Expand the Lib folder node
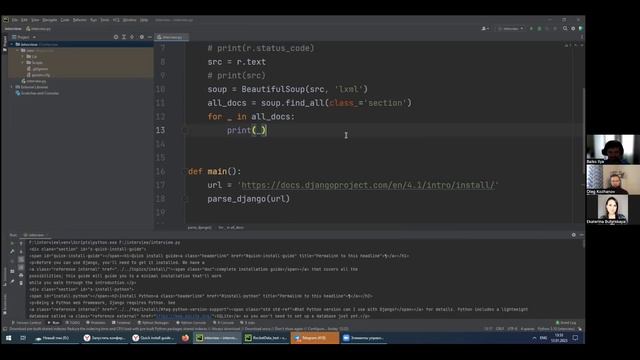The width and height of the screenshot is (640, 360). tap(23, 56)
